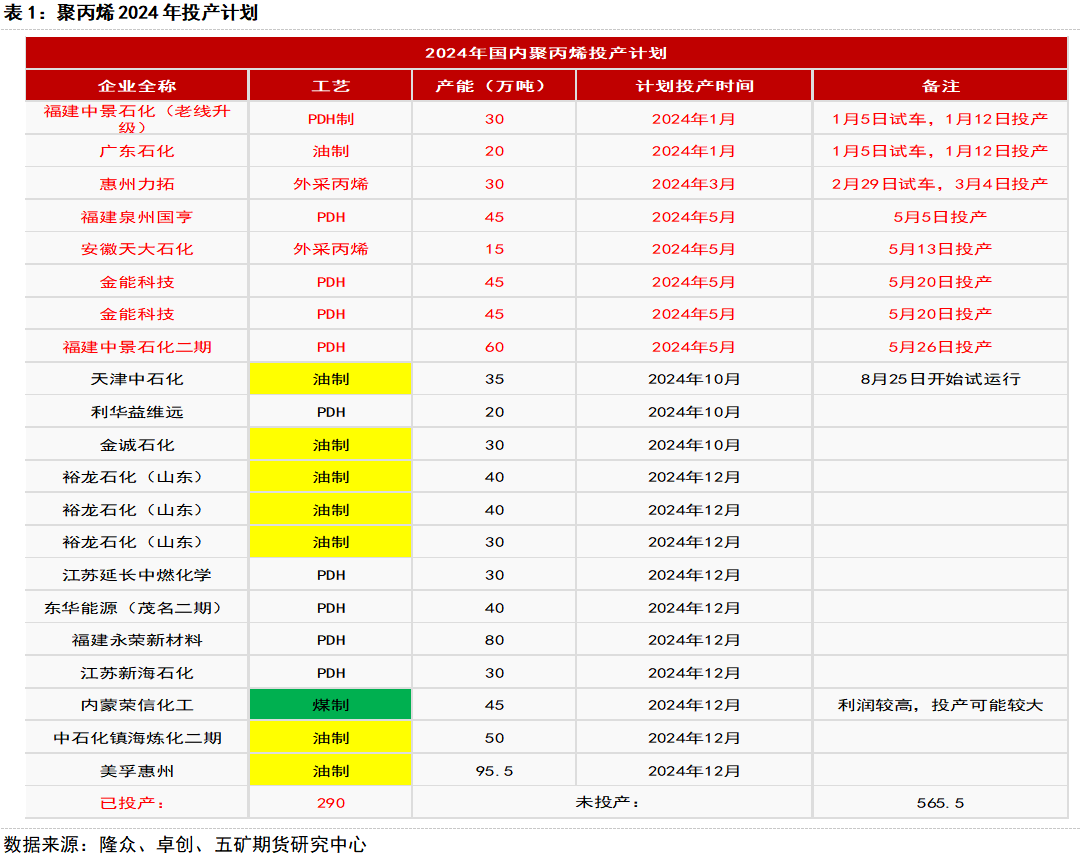
Task: Select the capacity value 60
Action: (494, 347)
